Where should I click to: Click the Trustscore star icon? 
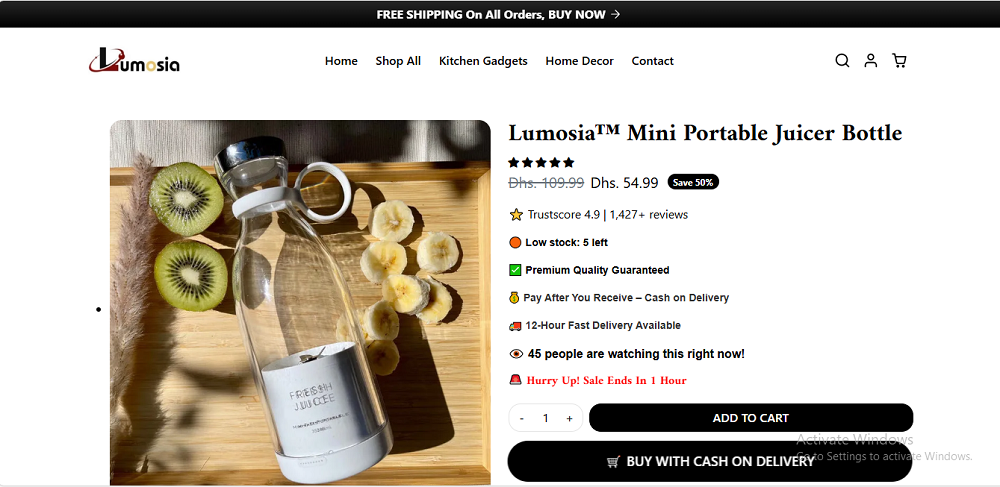(x=516, y=215)
